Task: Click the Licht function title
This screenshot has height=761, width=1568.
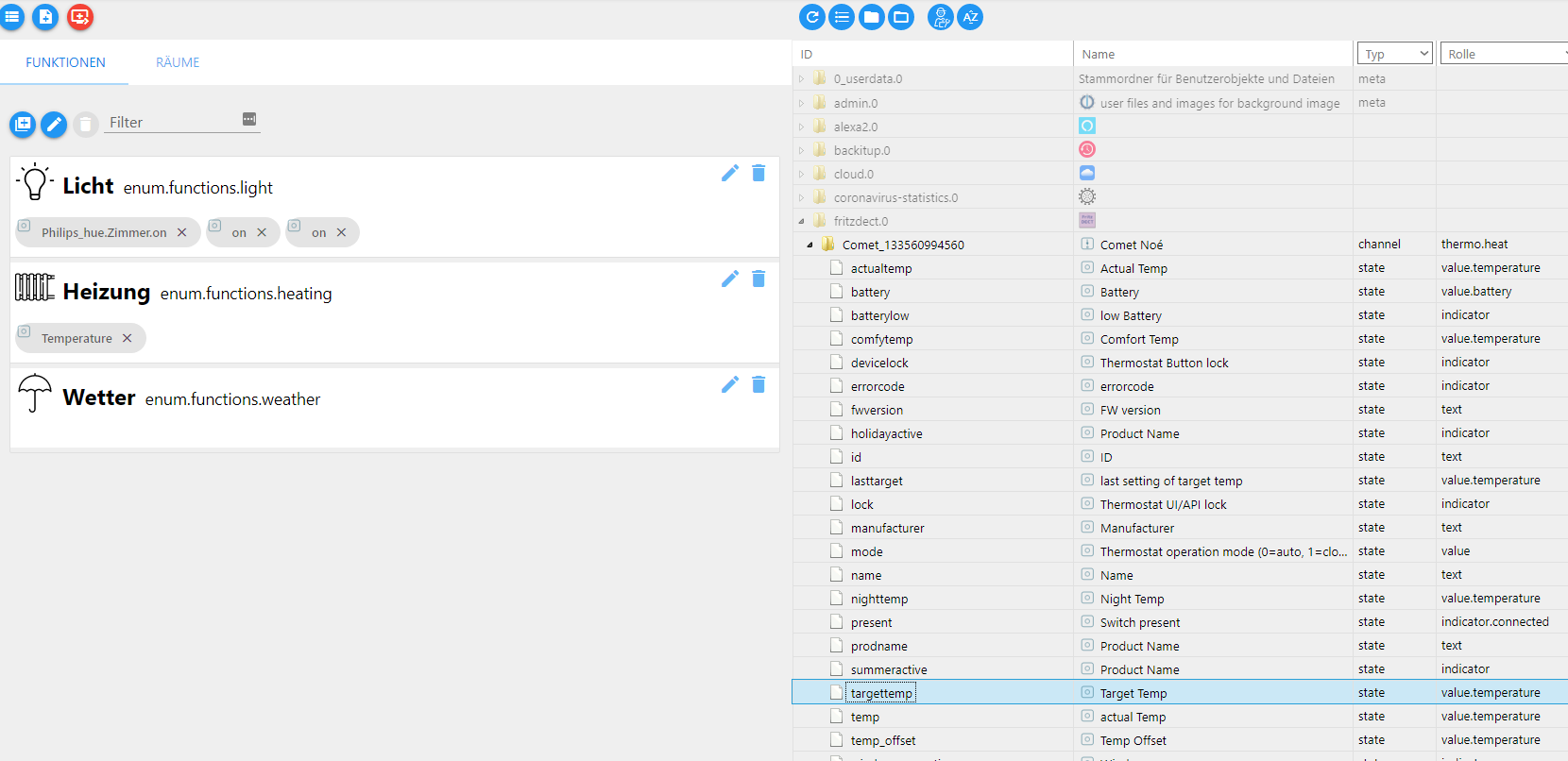Action: (88, 186)
